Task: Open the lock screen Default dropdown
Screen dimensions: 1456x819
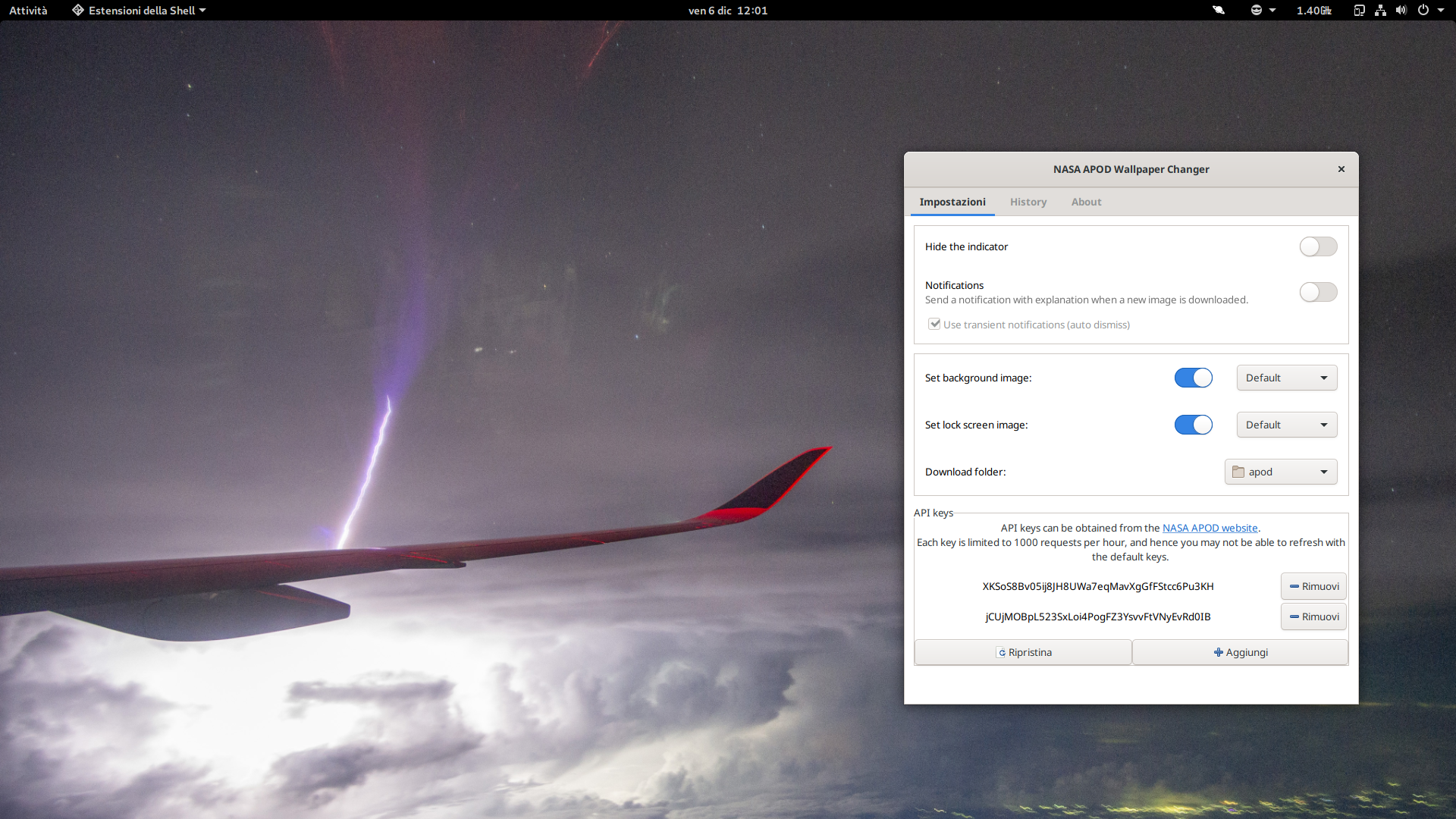Action: point(1286,425)
